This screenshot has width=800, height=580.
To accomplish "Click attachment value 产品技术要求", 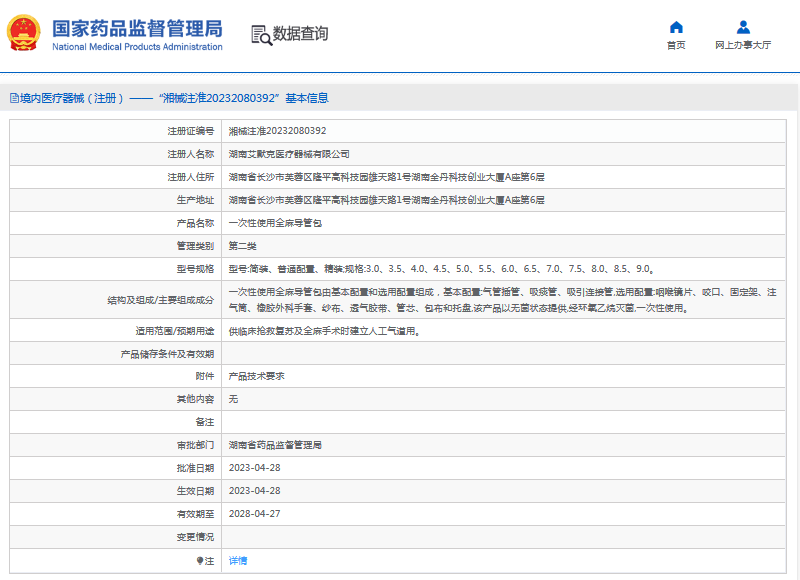I will [257, 376].
